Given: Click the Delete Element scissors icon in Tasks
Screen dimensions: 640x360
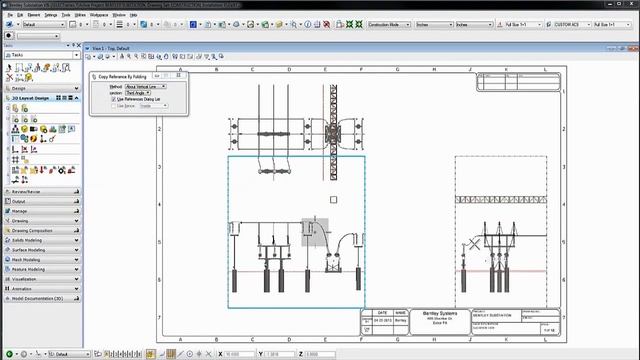Looking at the screenshot, I should (x=9, y=77).
